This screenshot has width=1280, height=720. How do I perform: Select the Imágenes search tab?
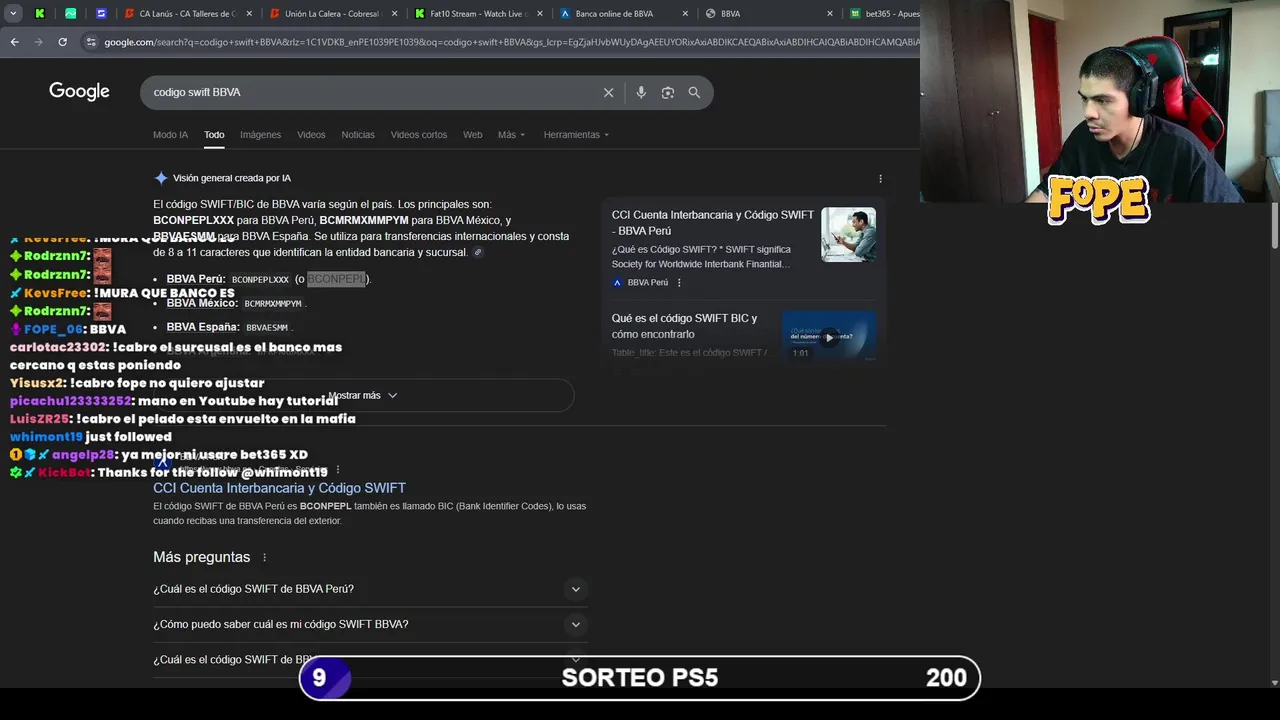260,135
